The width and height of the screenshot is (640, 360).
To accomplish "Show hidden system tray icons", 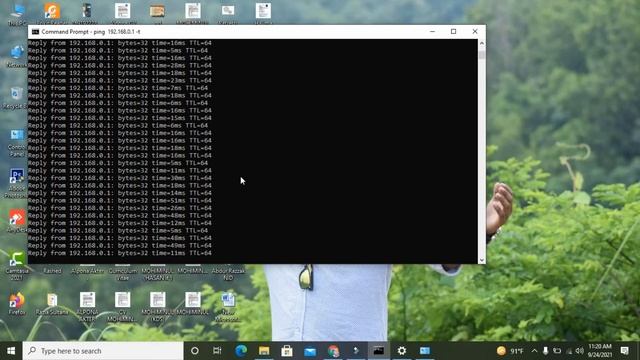I will pyautogui.click(x=534, y=351).
